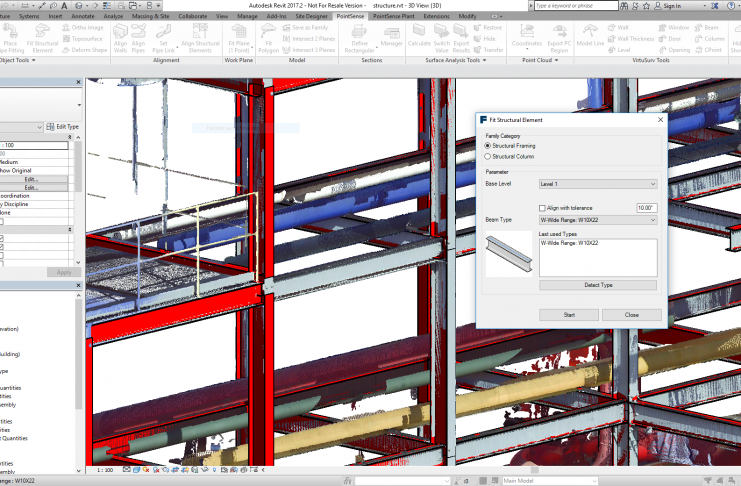This screenshot has width=741, height=486.
Task: Expand the Beam Type dropdown
Action: click(597, 220)
